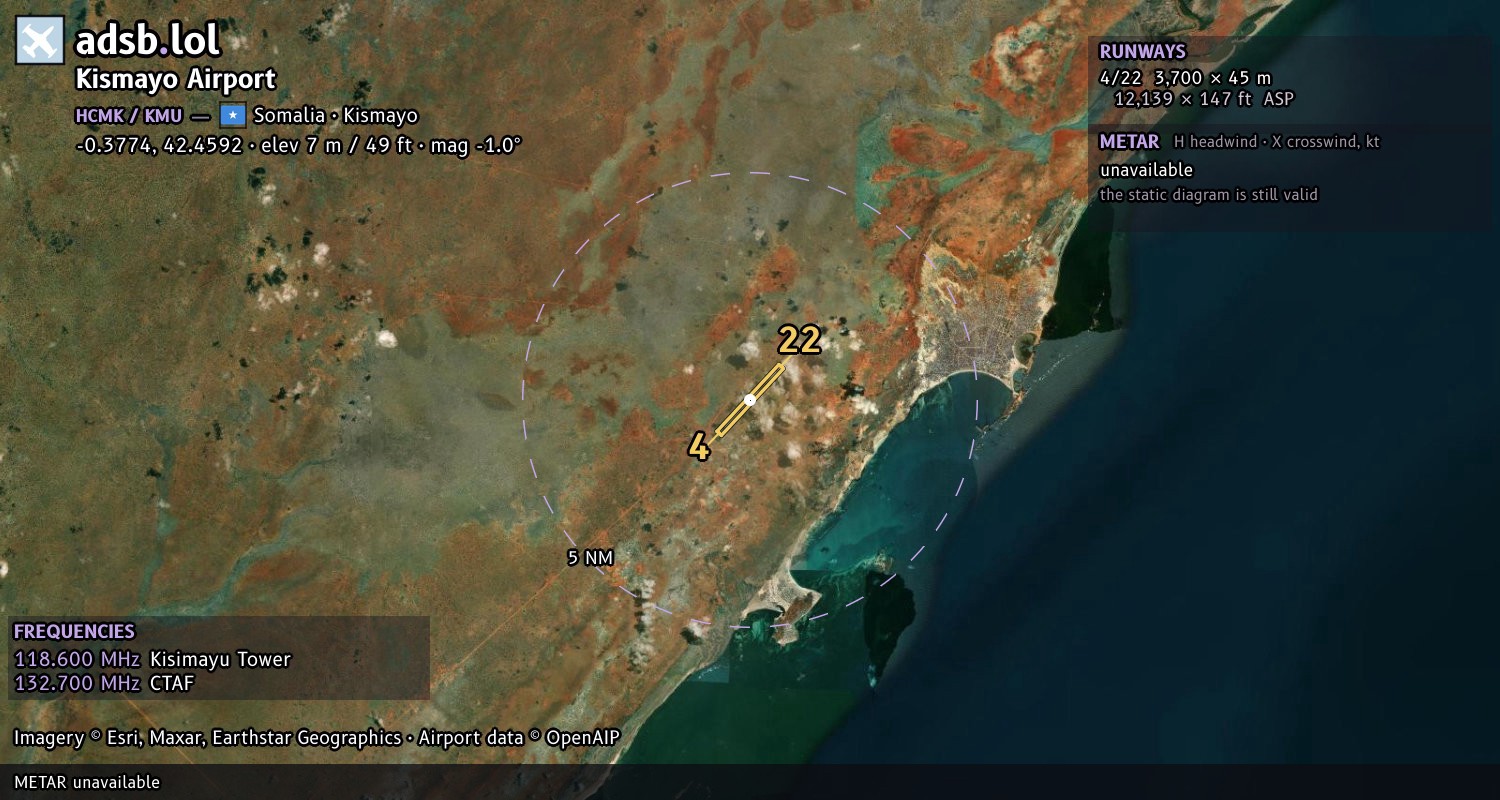Click the runway 4 end label
1500x800 pixels.
699,447
